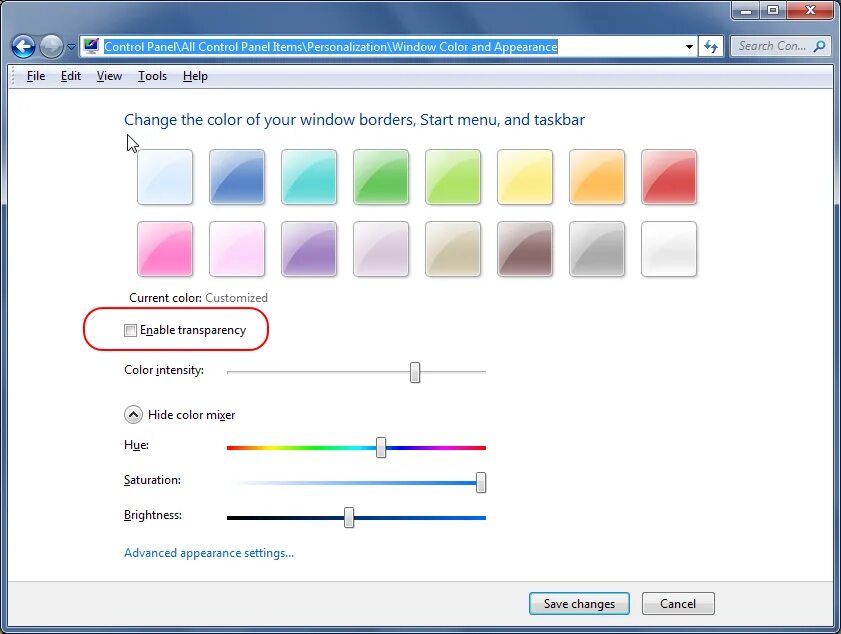Click the grayed Forward navigation arrow
The width and height of the screenshot is (841, 634).
point(51,47)
